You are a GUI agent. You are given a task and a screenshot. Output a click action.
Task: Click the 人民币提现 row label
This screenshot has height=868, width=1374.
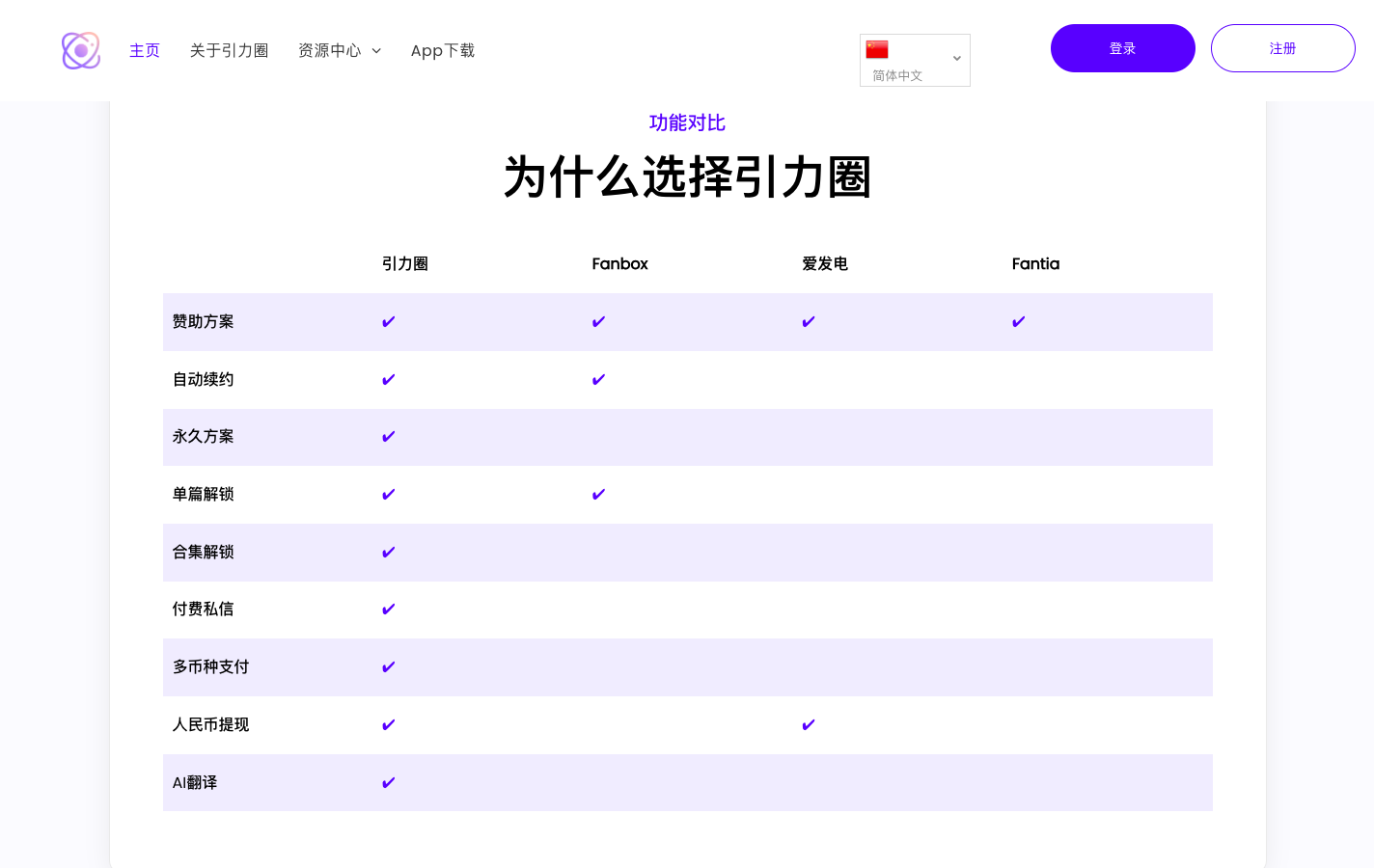tap(211, 724)
